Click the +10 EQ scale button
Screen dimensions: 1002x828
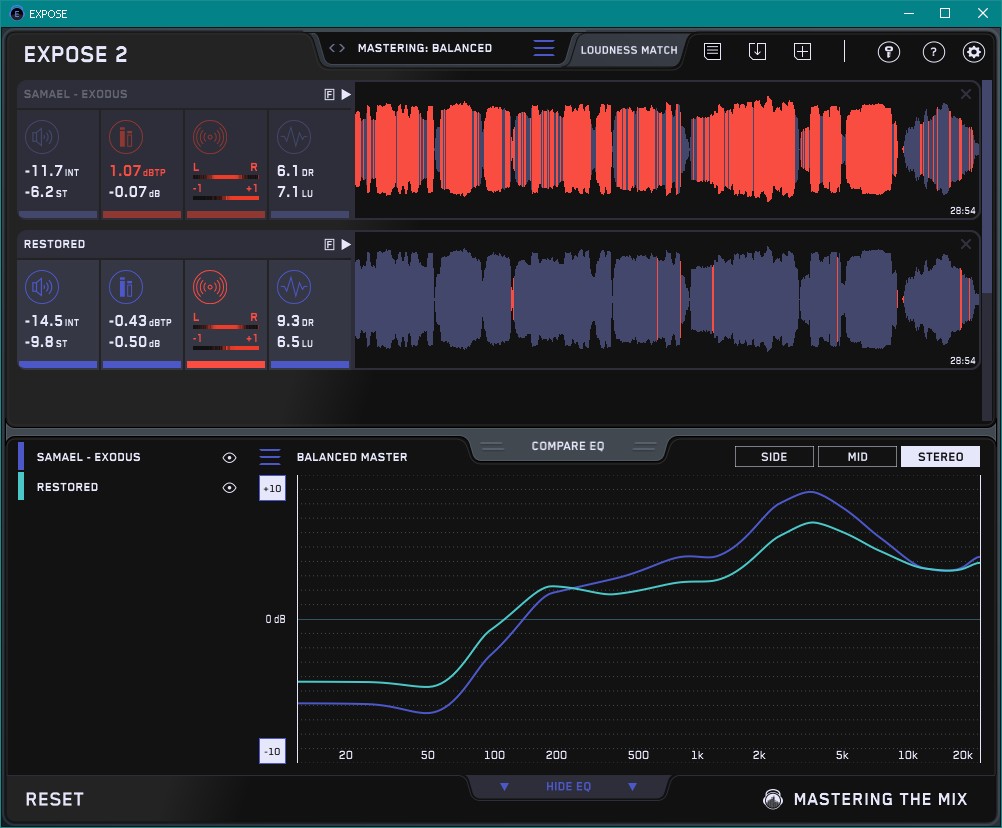coord(272,488)
